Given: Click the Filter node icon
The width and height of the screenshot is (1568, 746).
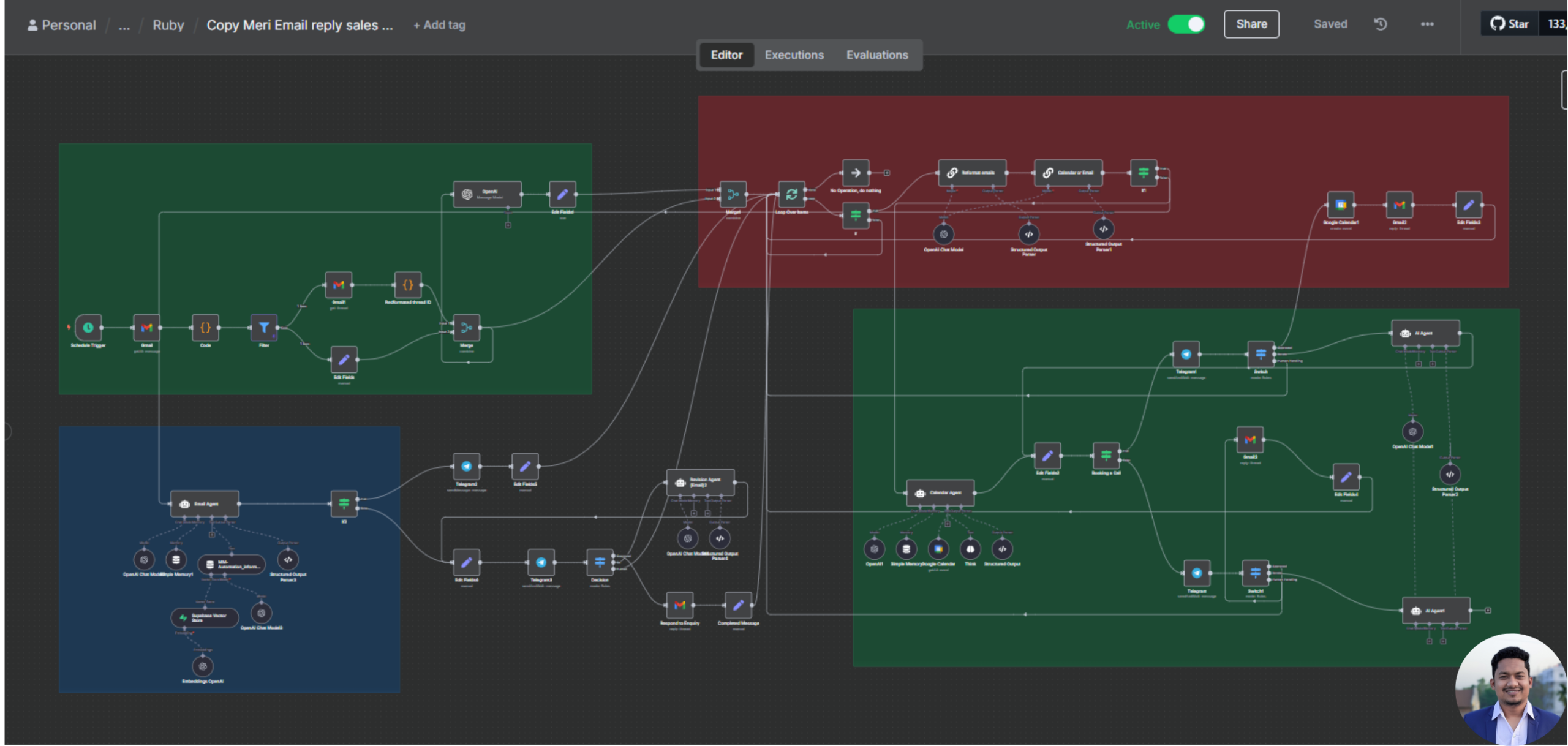Looking at the screenshot, I should pyautogui.click(x=264, y=328).
